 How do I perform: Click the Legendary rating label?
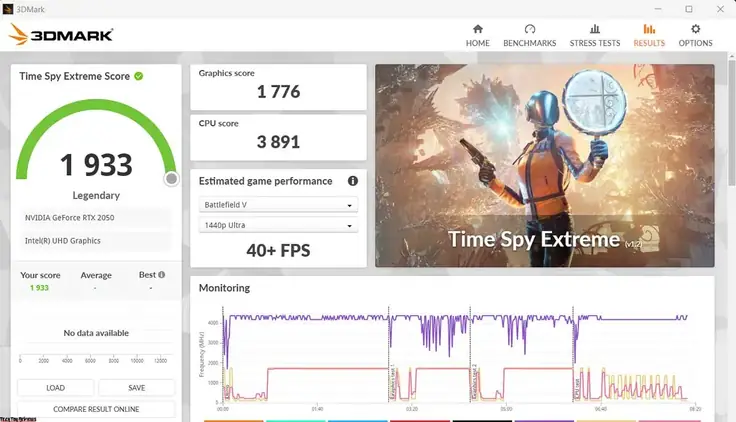pyautogui.click(x=96, y=195)
